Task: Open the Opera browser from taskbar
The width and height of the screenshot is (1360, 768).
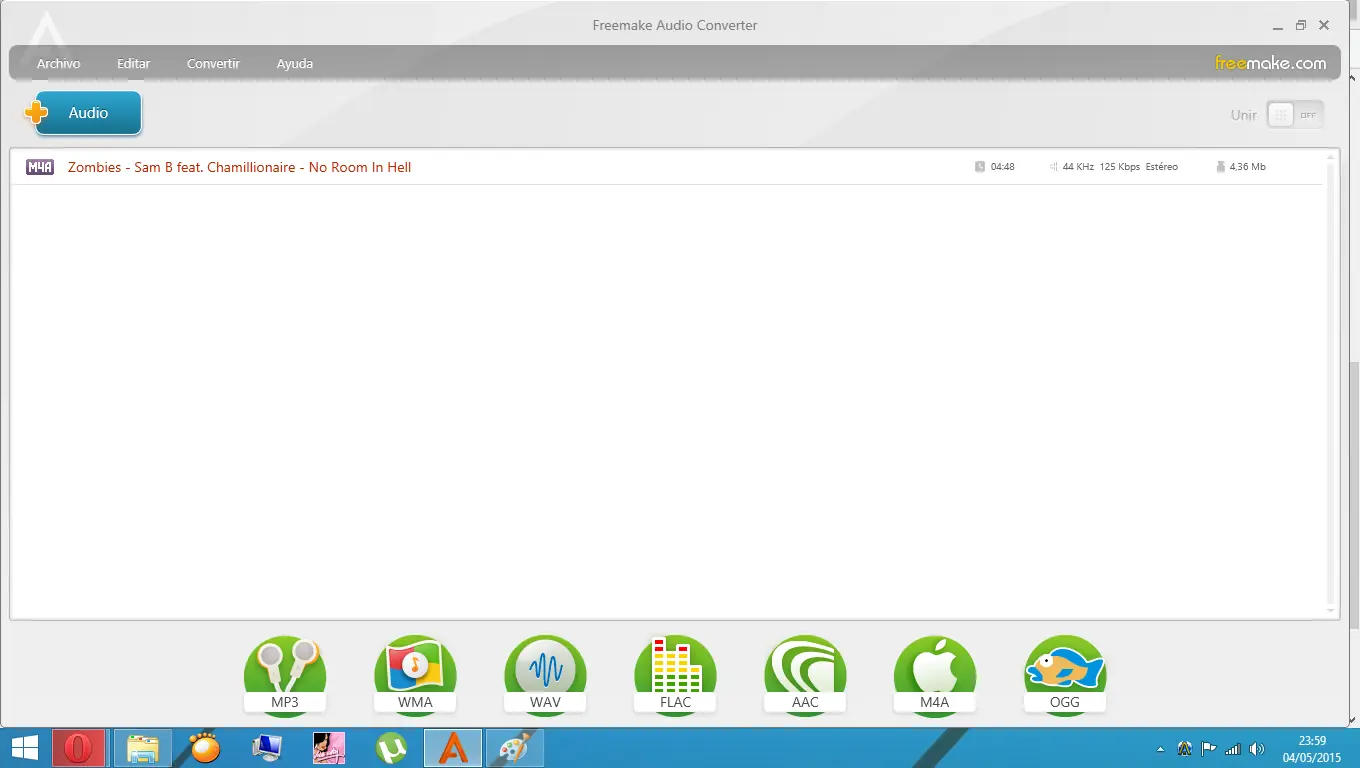Action: pyautogui.click(x=78, y=748)
